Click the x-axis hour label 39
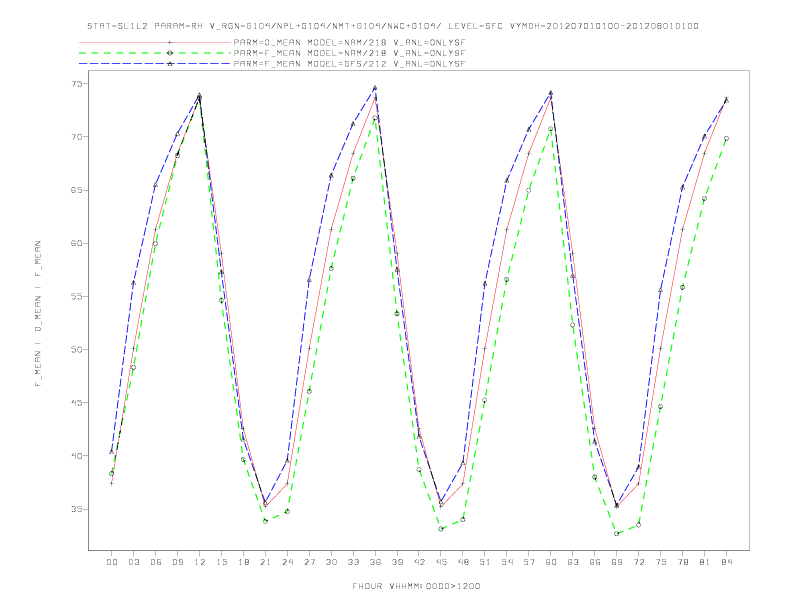 (397, 562)
